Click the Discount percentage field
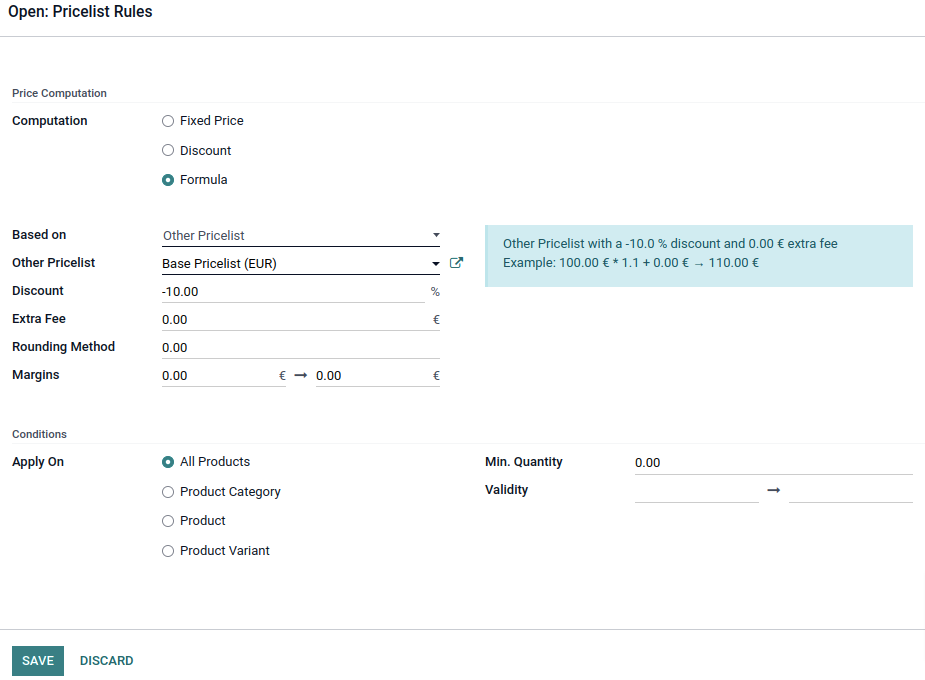925x680 pixels. point(293,291)
